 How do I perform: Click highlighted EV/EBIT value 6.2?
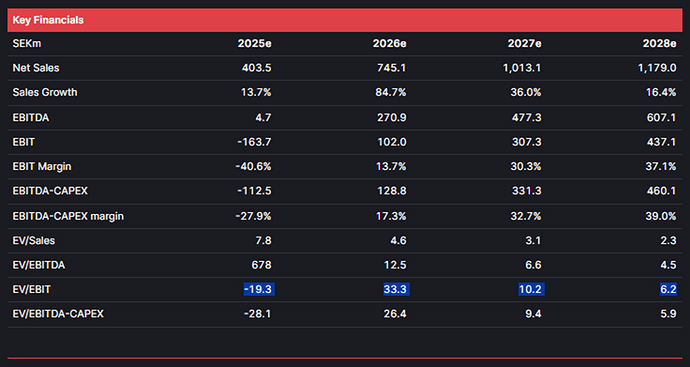(668, 290)
